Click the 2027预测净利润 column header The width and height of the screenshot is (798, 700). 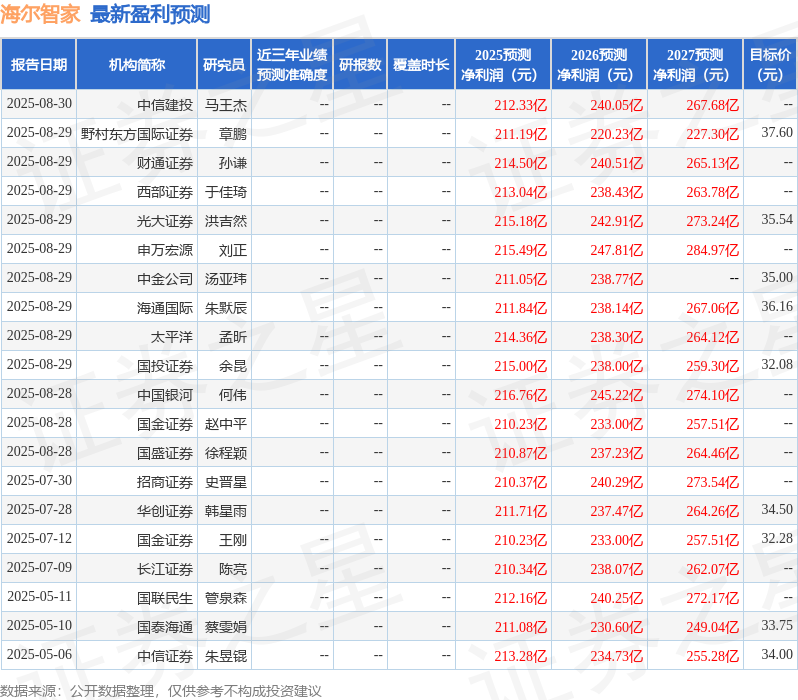(x=695, y=65)
